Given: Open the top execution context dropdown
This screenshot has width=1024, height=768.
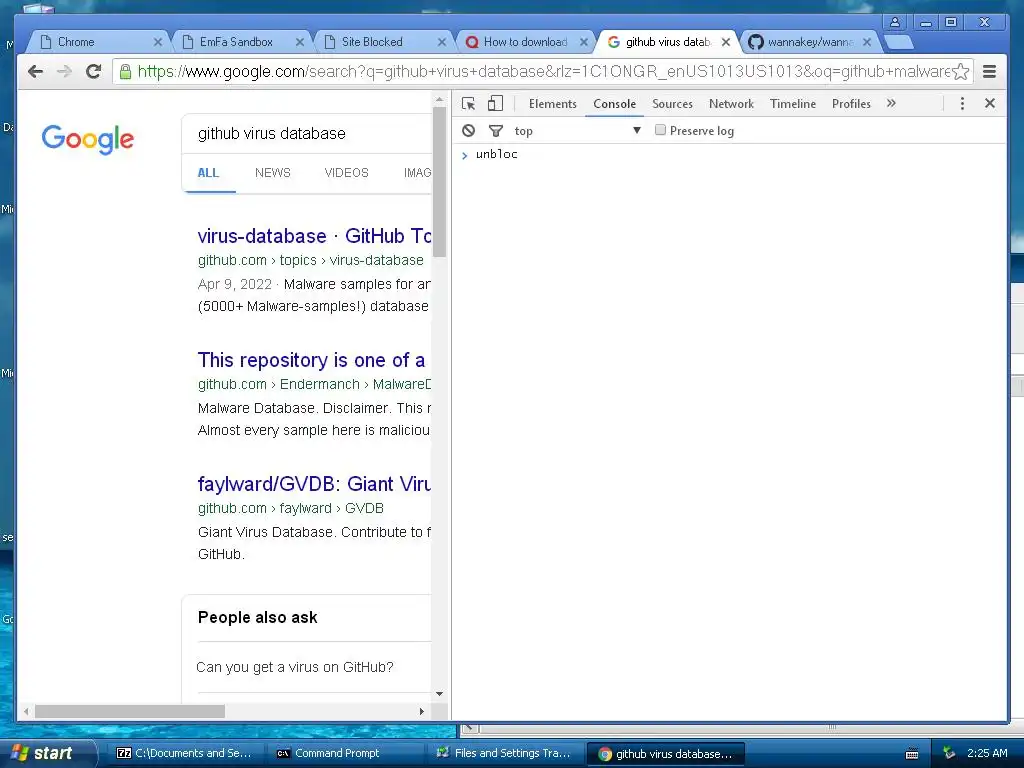Looking at the screenshot, I should point(578,131).
